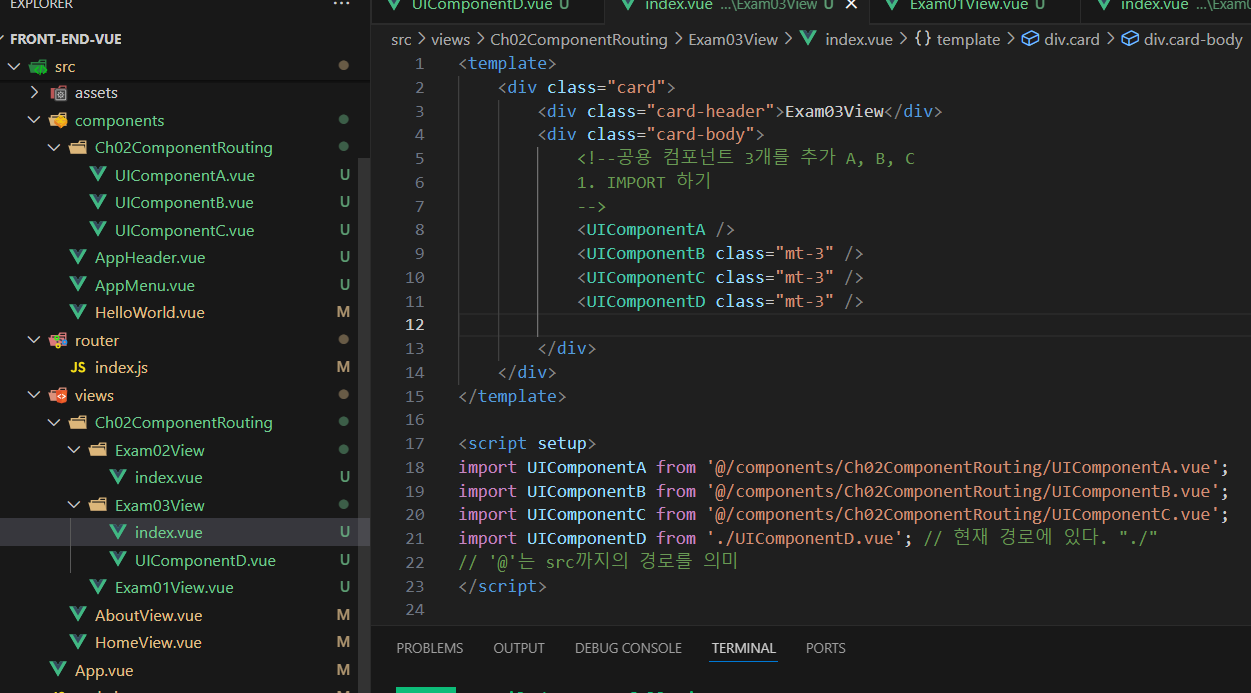Click Vue icon of UIComponentD.vue in explorer
Screen dimensions: 1251x693
[118, 560]
